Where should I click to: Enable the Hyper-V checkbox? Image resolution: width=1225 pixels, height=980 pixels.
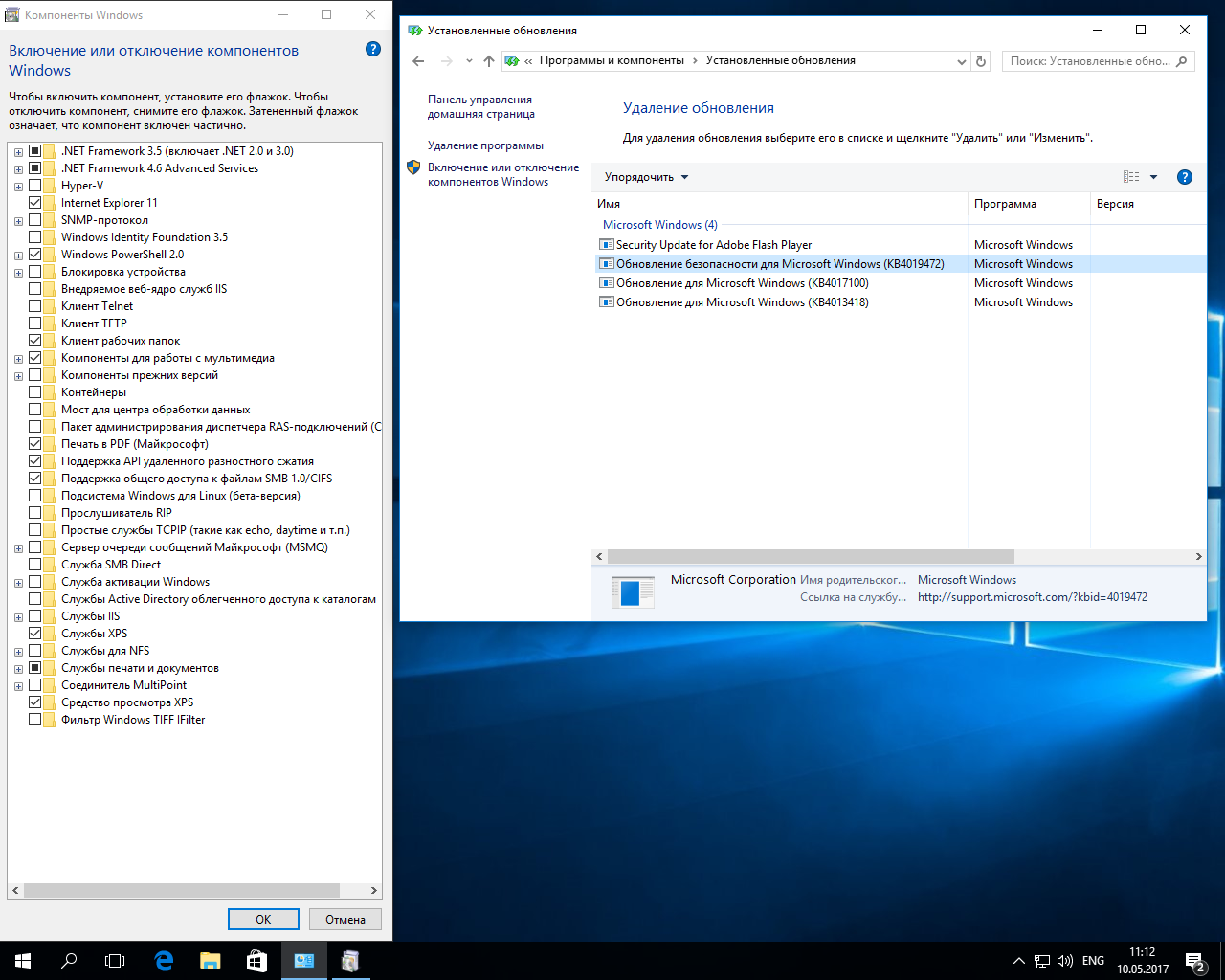35,186
